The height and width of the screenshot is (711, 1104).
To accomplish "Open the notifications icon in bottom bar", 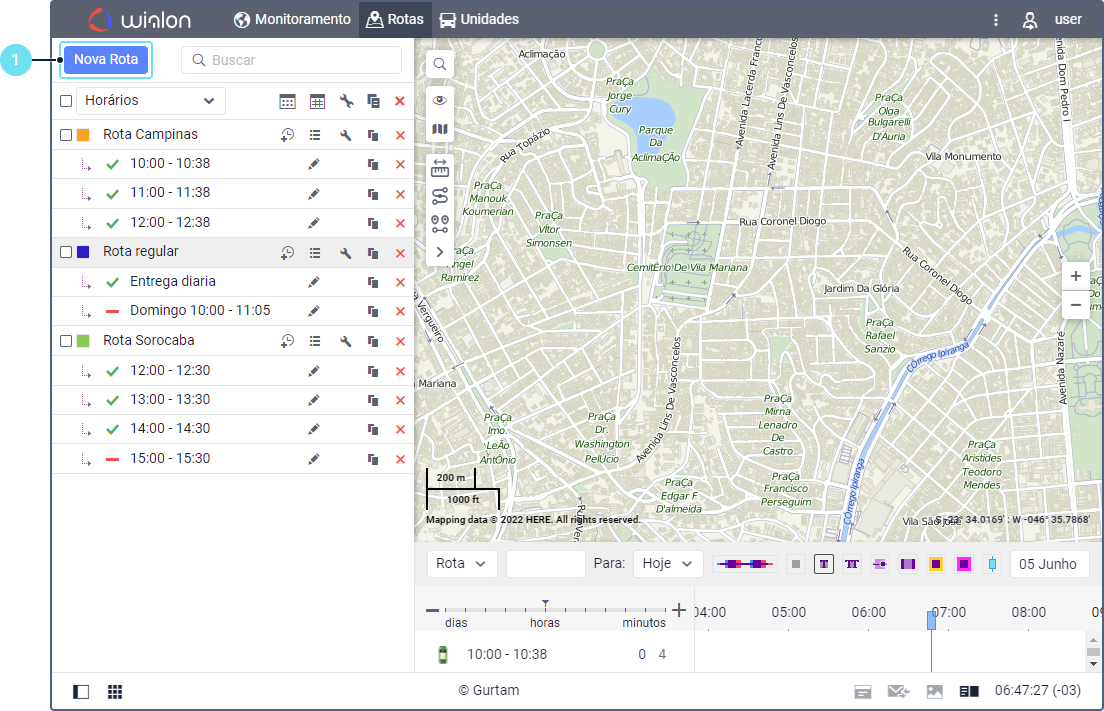I will click(862, 692).
